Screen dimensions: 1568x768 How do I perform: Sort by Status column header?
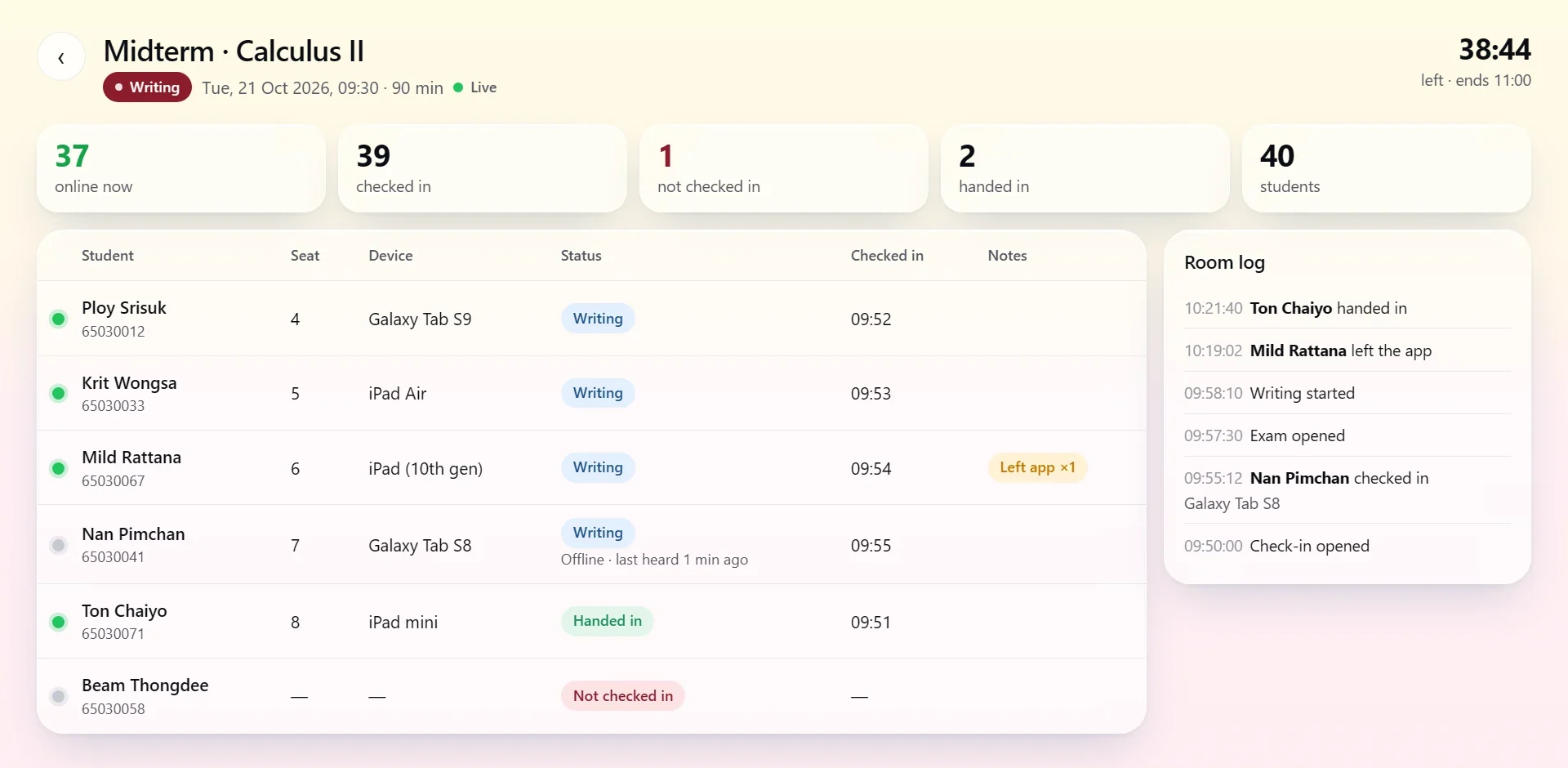581,256
